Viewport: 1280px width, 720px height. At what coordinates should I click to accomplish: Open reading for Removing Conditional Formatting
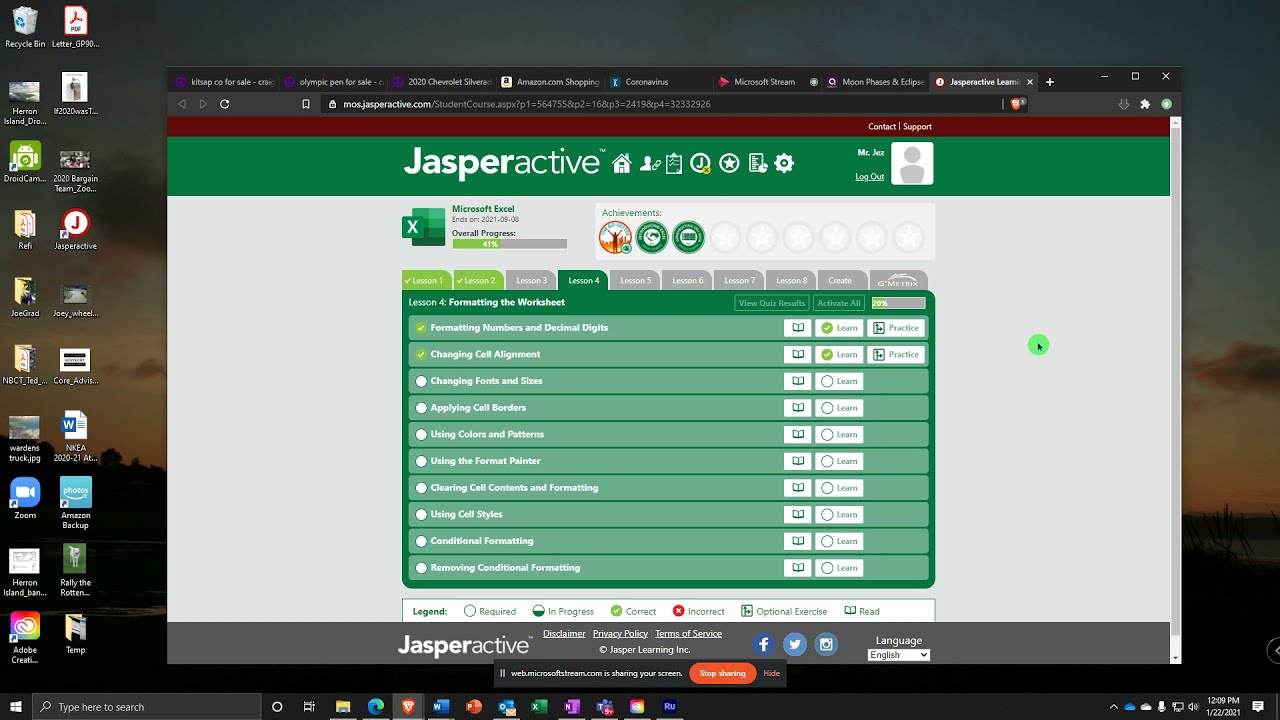coord(798,568)
